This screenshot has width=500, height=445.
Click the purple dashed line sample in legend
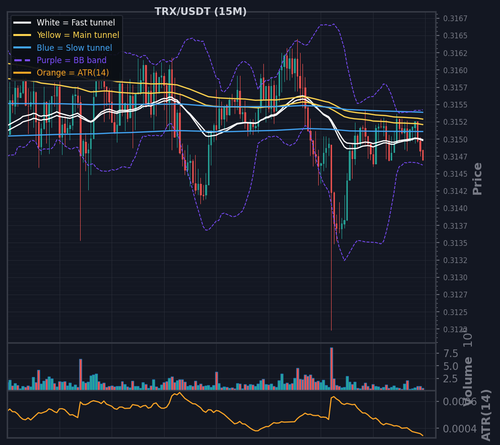[22, 60]
